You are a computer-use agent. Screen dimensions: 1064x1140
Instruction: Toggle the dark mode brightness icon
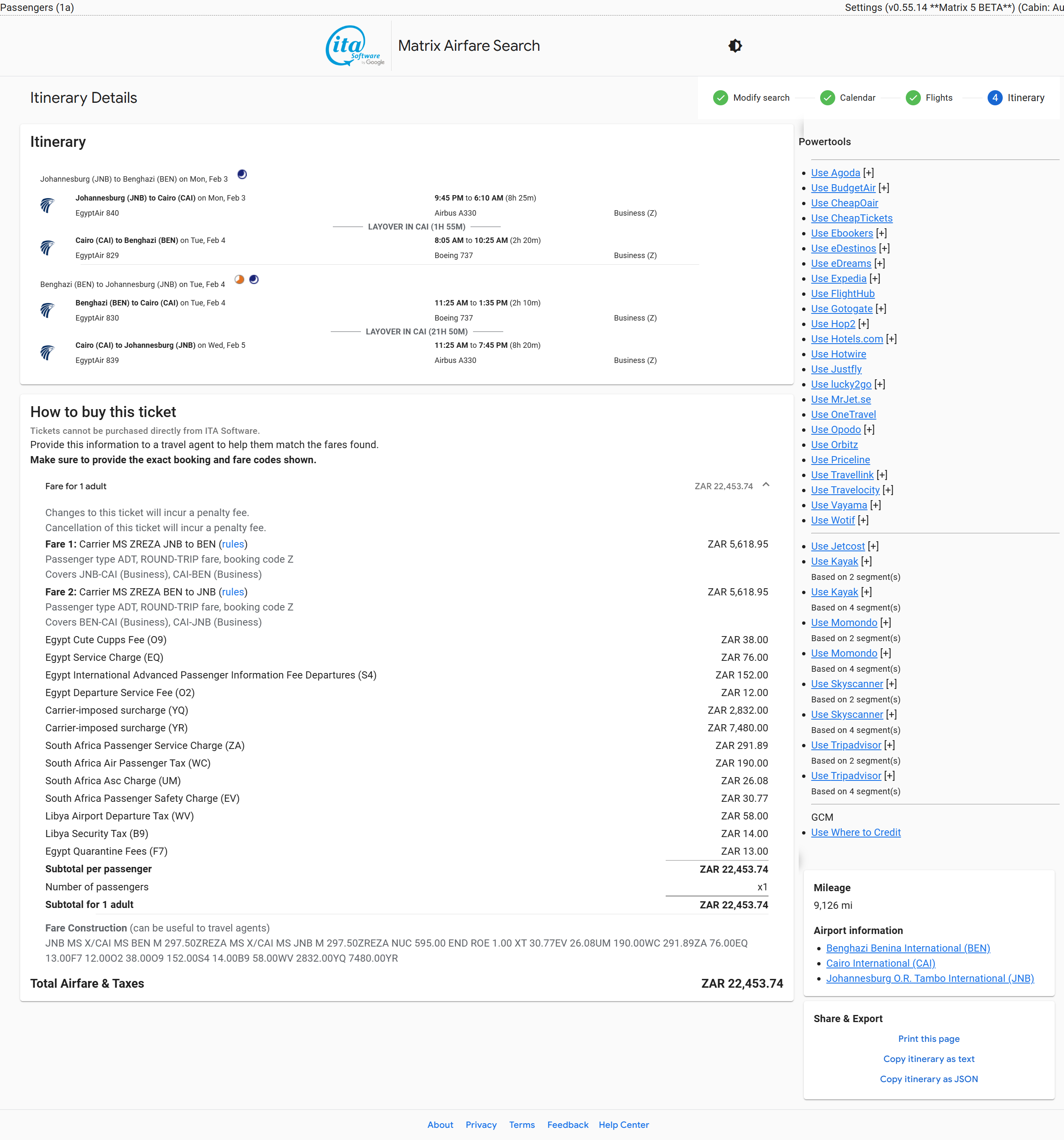coord(735,46)
